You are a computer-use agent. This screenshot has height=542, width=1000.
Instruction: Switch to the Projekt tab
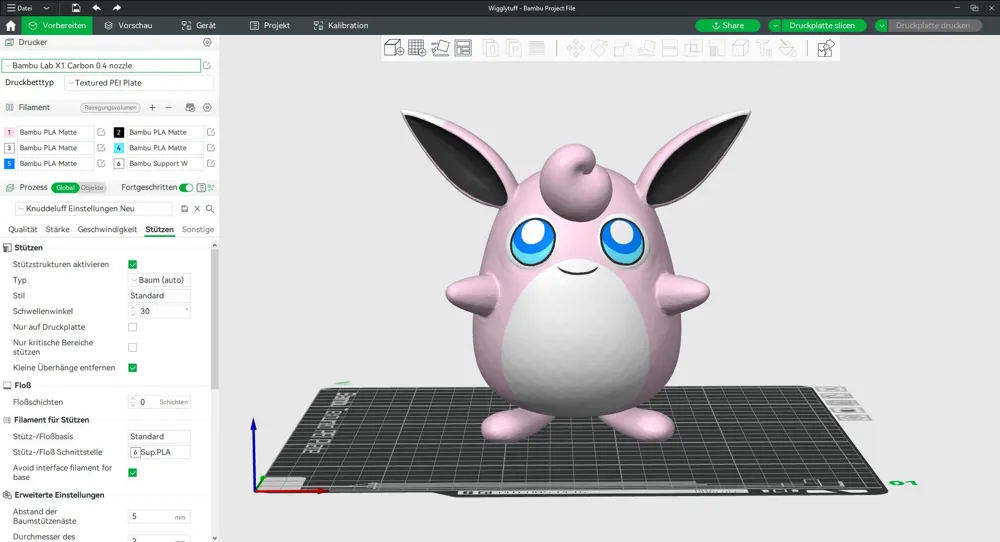[x=270, y=26]
